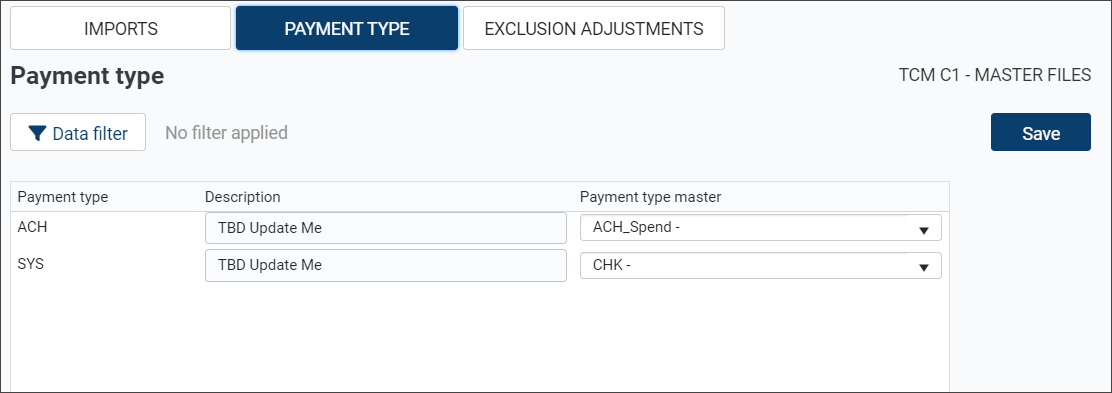This screenshot has height=393, width=1112.
Task: Click the Description column header
Action: (243, 197)
